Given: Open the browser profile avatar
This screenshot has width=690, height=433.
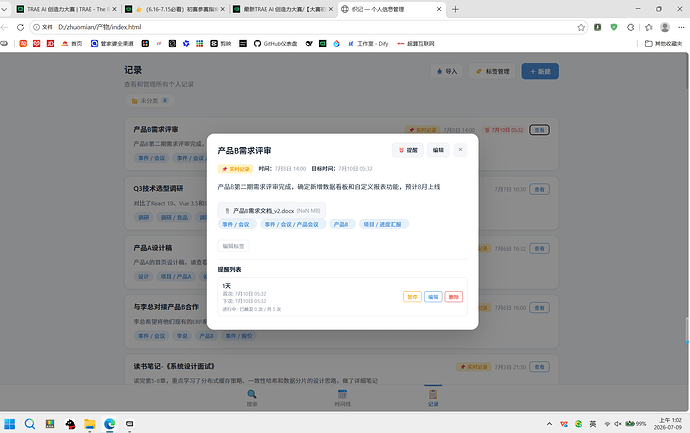Looking at the screenshot, I should coord(665,27).
